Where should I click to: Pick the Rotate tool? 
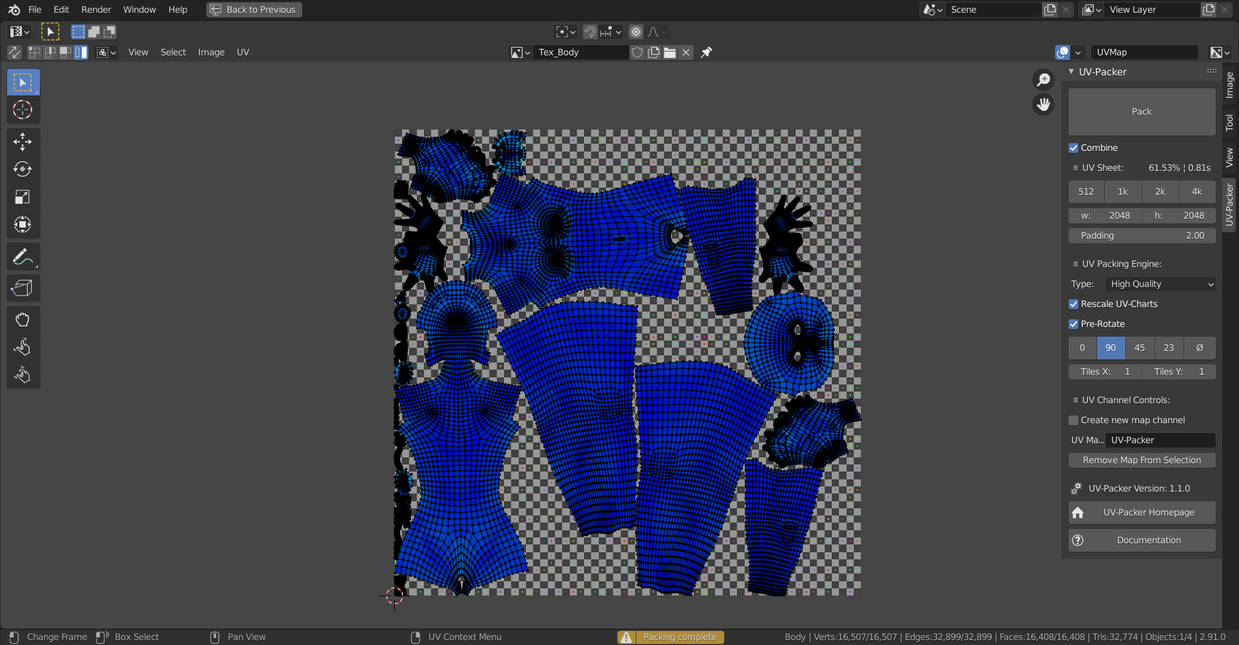point(22,169)
